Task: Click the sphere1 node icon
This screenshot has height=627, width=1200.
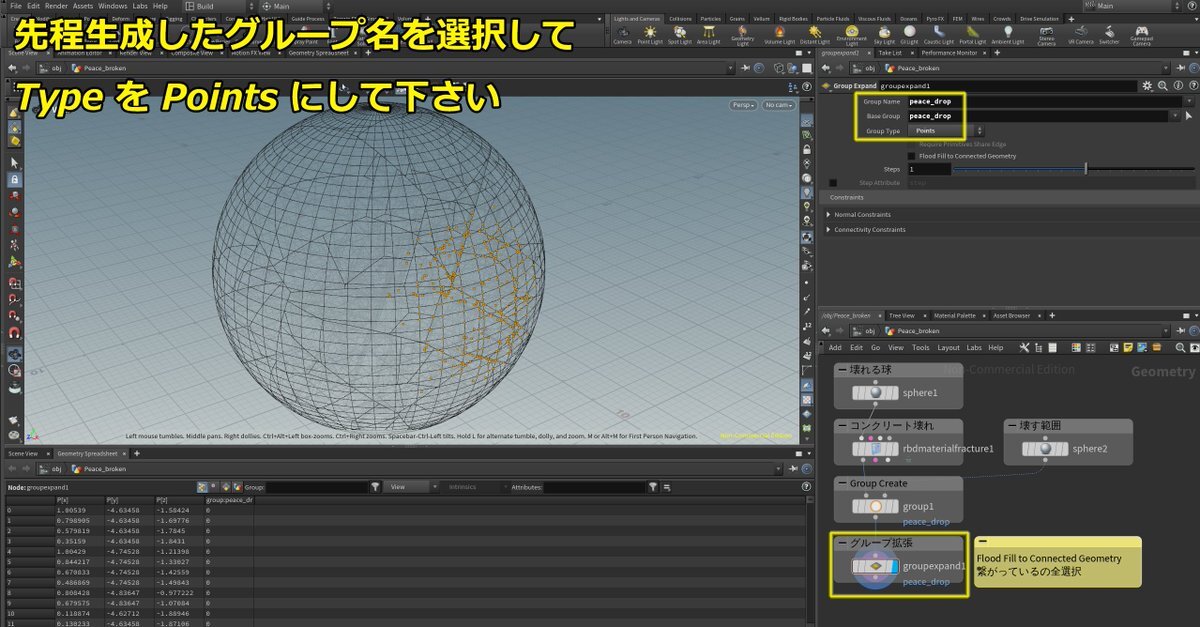Action: (x=875, y=393)
